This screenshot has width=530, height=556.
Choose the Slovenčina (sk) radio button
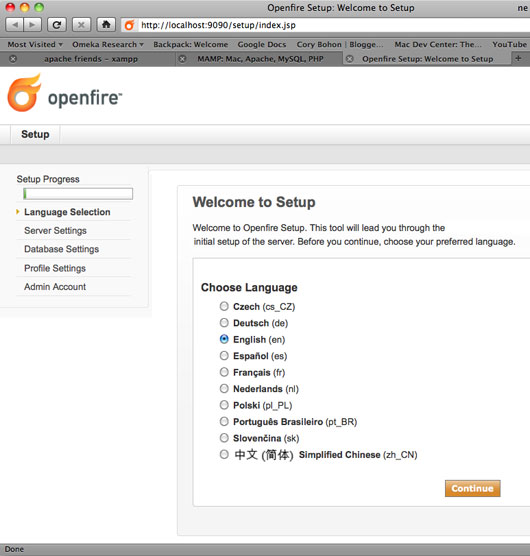[x=224, y=438]
